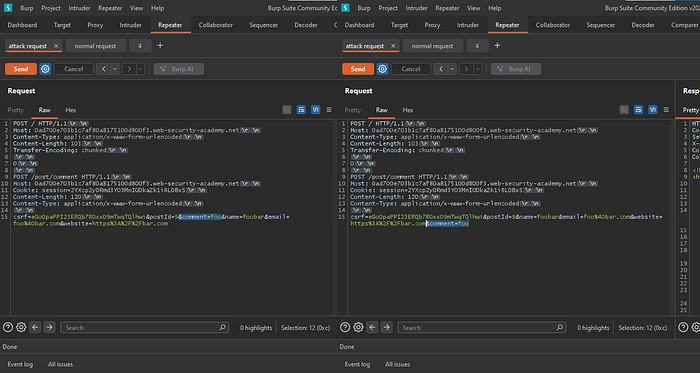The width and height of the screenshot is (700, 373).
Task: Click Burp logo icon in left window
Action: coord(8,8)
